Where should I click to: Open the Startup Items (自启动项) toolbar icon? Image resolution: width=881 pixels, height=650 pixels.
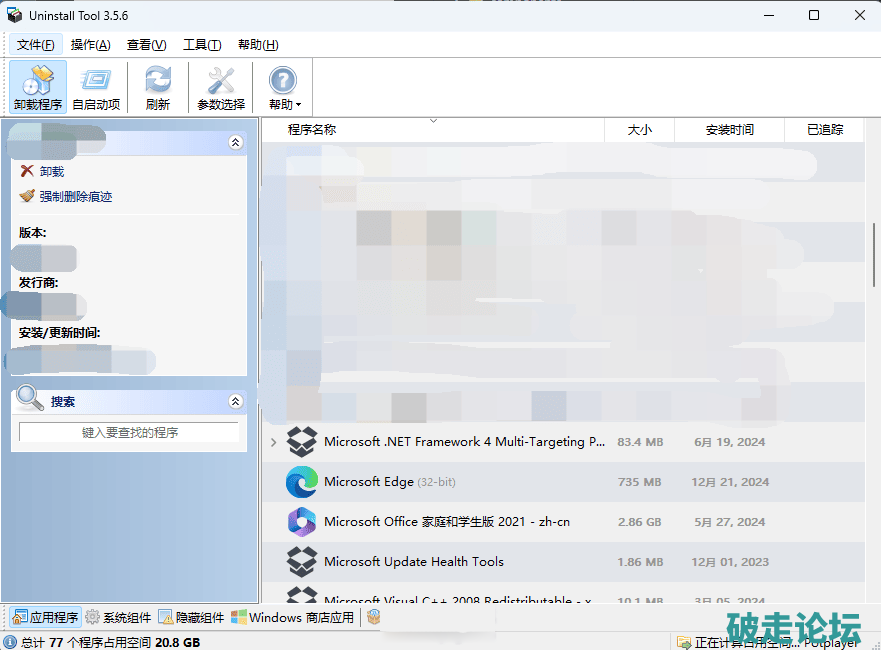click(96, 86)
